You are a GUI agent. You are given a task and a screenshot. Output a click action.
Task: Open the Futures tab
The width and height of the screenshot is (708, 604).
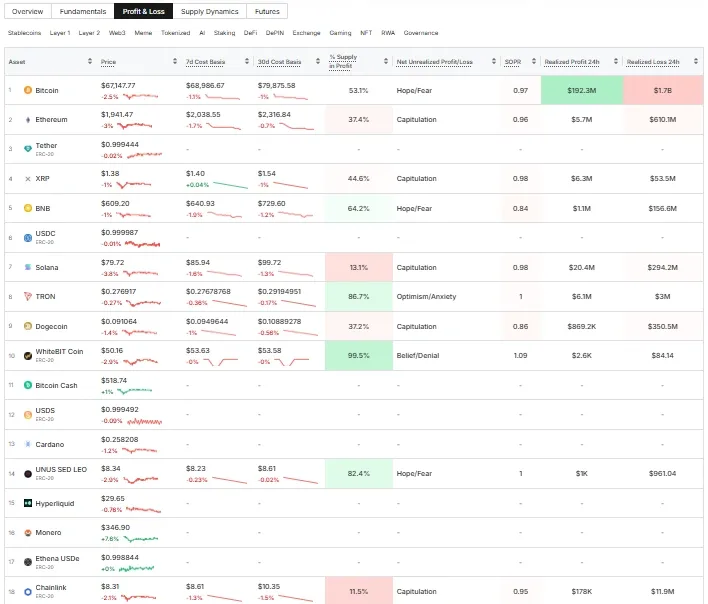point(267,11)
